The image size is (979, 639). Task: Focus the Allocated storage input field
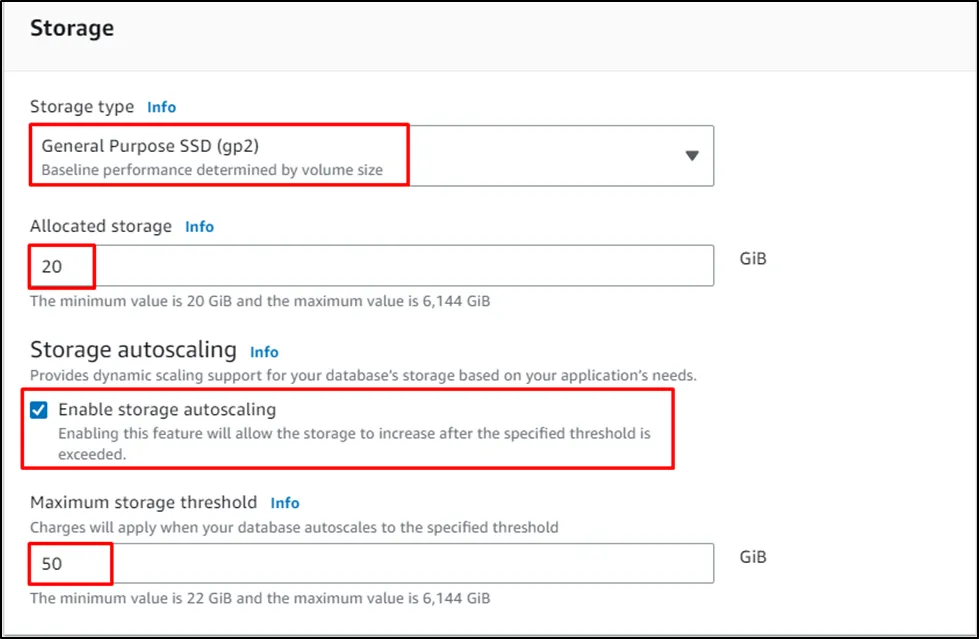370,266
